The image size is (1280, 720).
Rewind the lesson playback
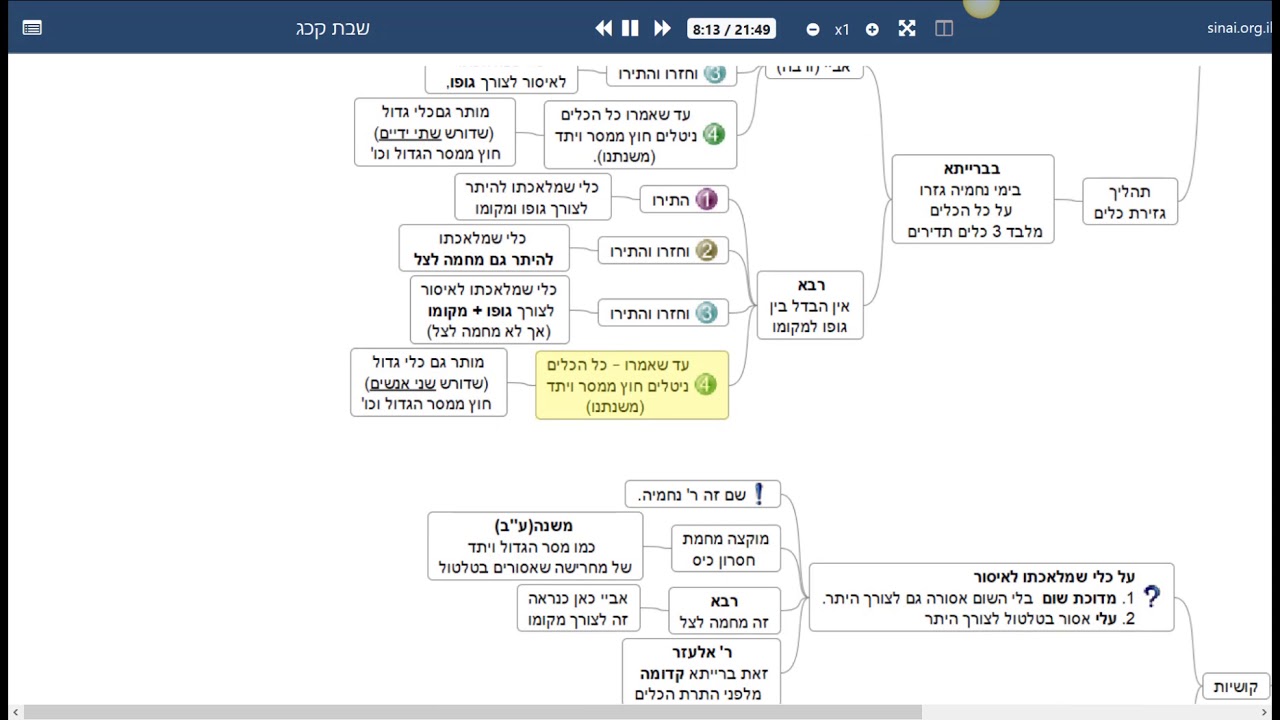pos(603,29)
